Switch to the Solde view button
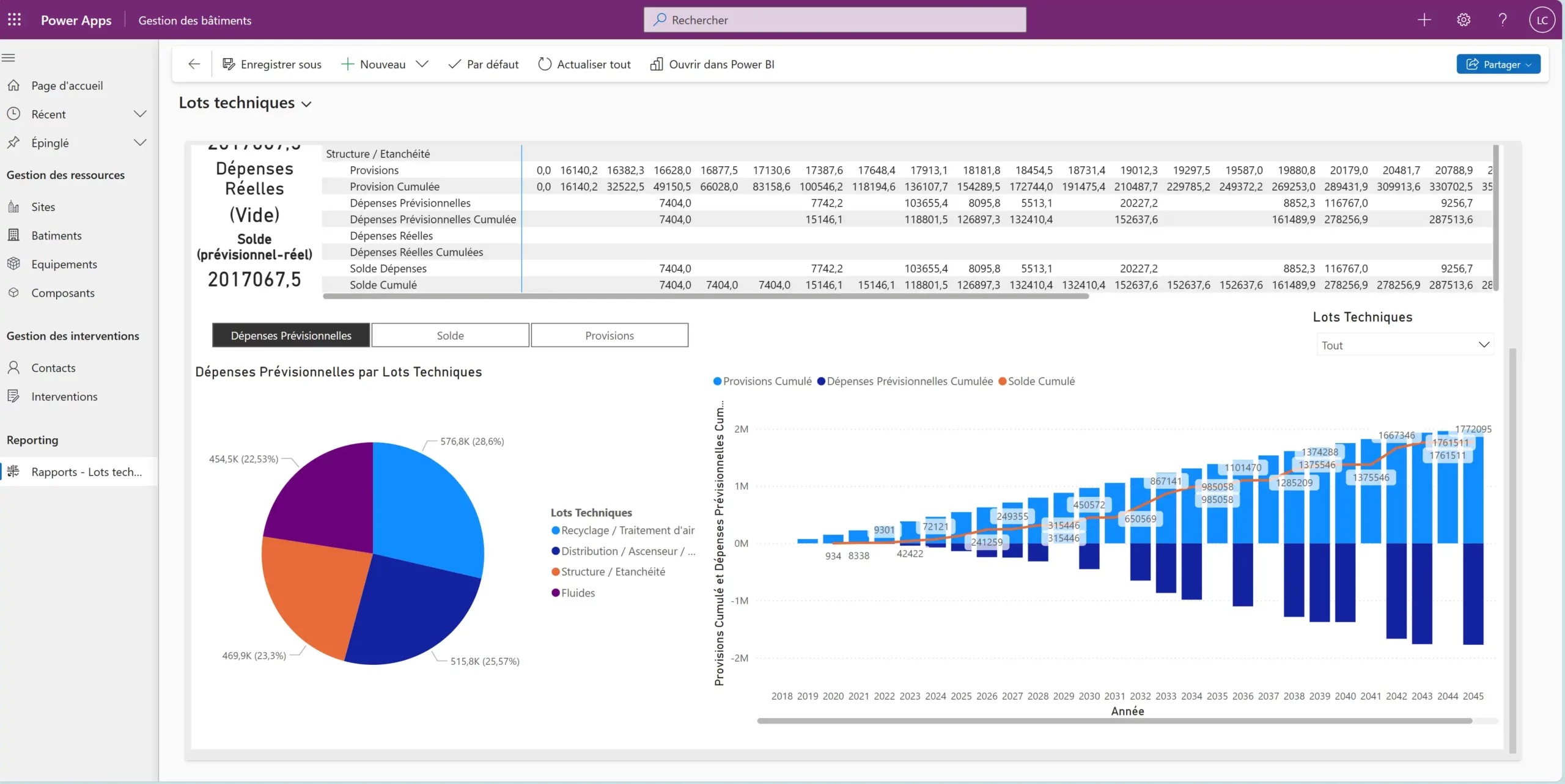The image size is (1565, 784). tap(450, 335)
